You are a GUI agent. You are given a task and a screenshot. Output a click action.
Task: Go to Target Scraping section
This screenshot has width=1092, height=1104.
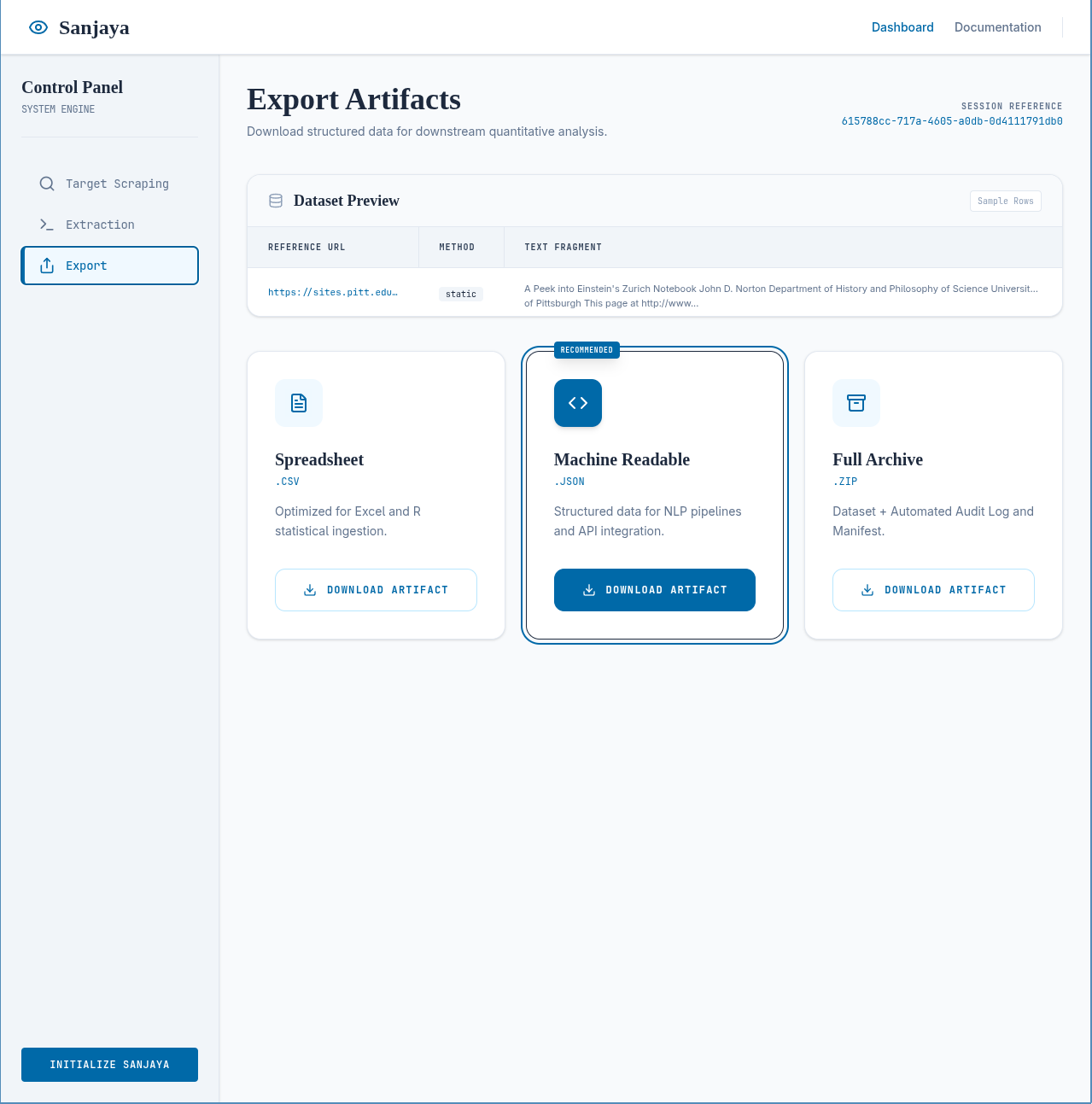point(110,184)
